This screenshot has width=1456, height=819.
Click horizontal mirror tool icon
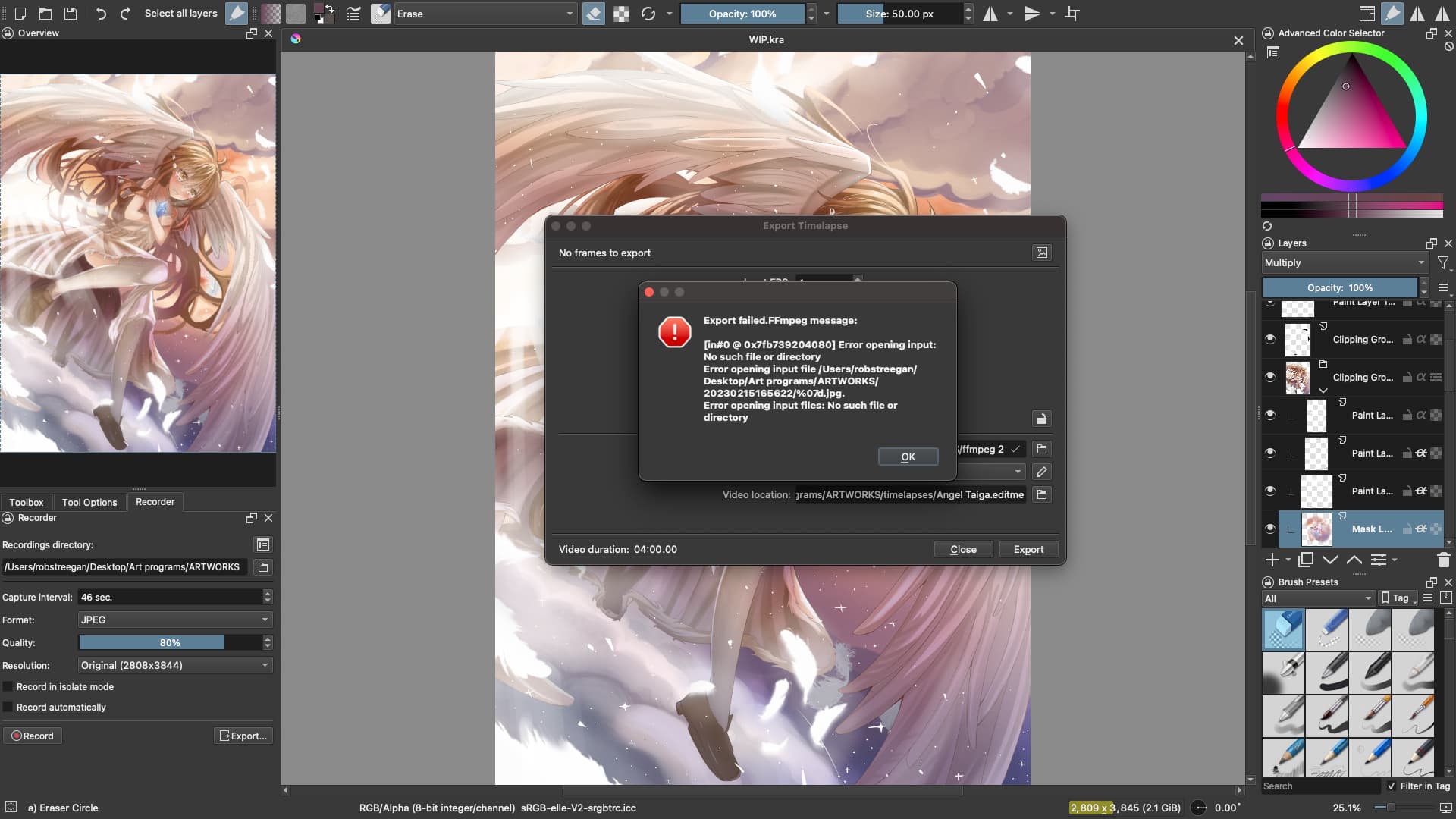coord(990,14)
